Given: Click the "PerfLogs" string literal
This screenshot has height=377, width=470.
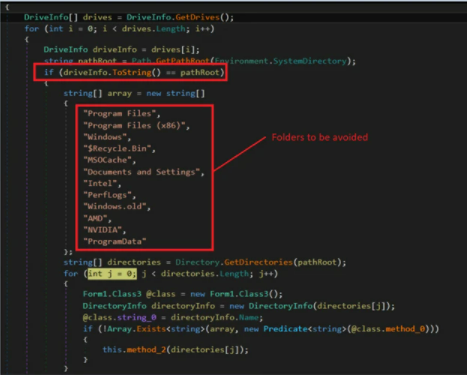Looking at the screenshot, I should [x=107, y=195].
